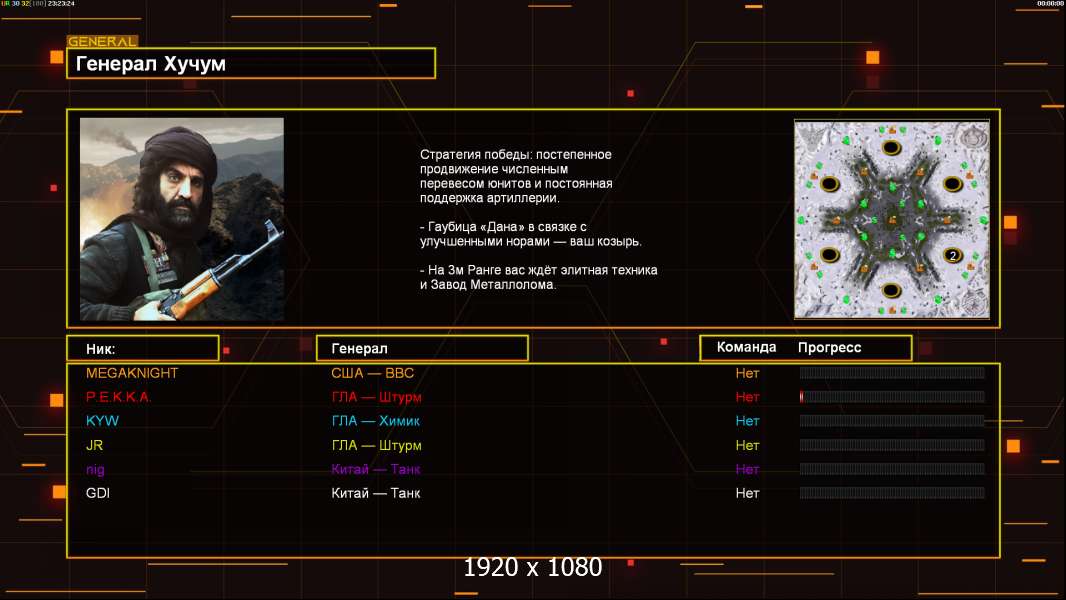Click США — ВВС general entry
The width and height of the screenshot is (1066, 600).
coord(373,373)
